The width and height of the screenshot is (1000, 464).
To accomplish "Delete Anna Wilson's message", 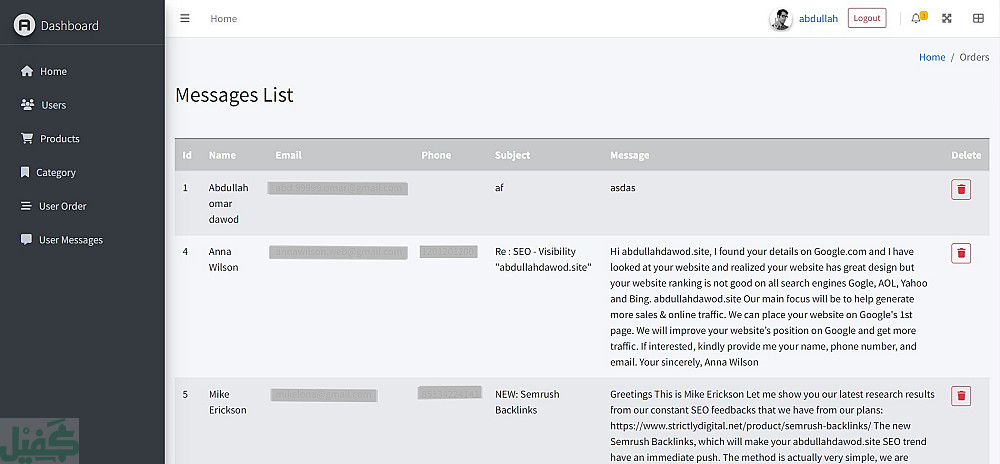I will pyautogui.click(x=961, y=253).
